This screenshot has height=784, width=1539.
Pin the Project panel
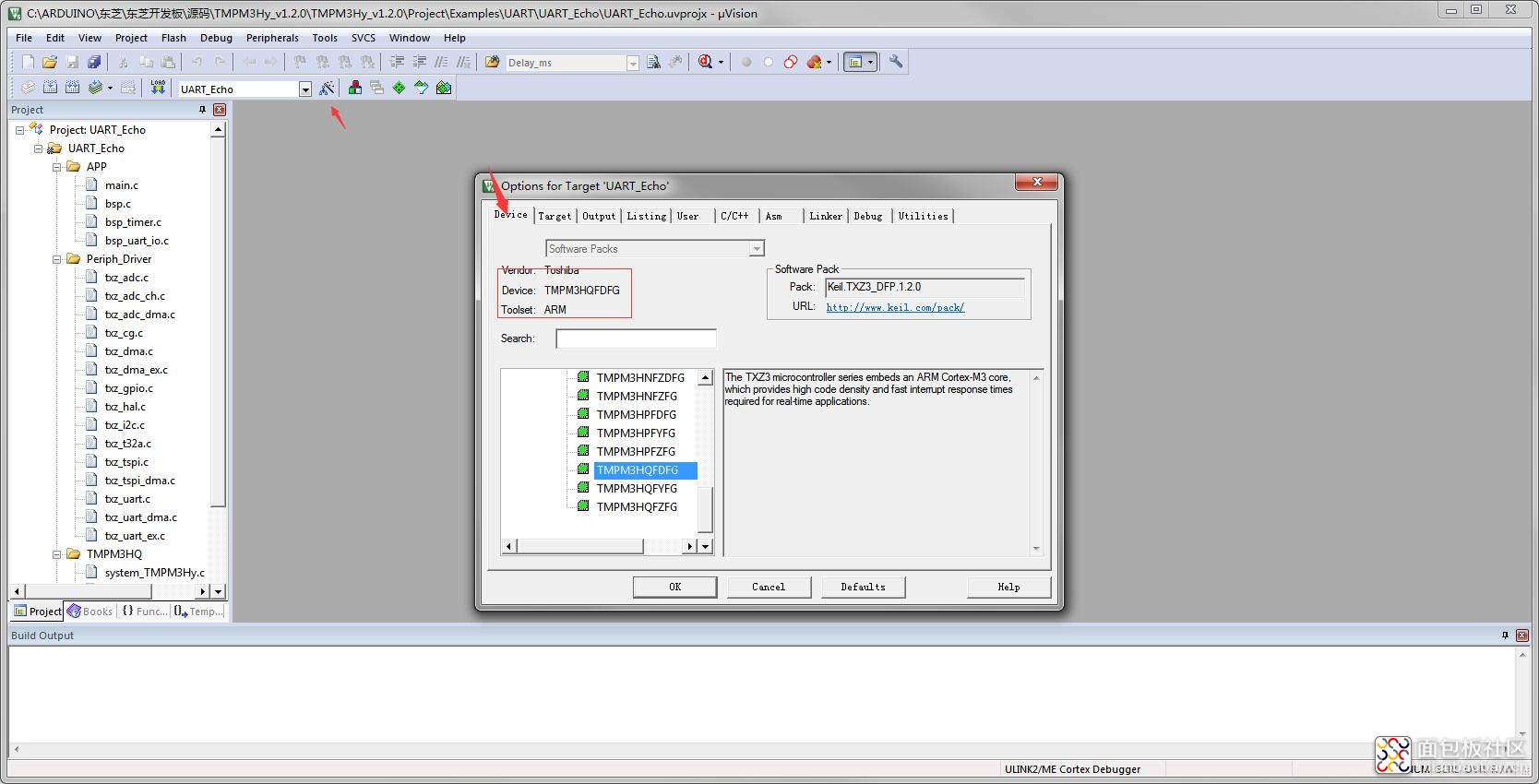click(203, 110)
